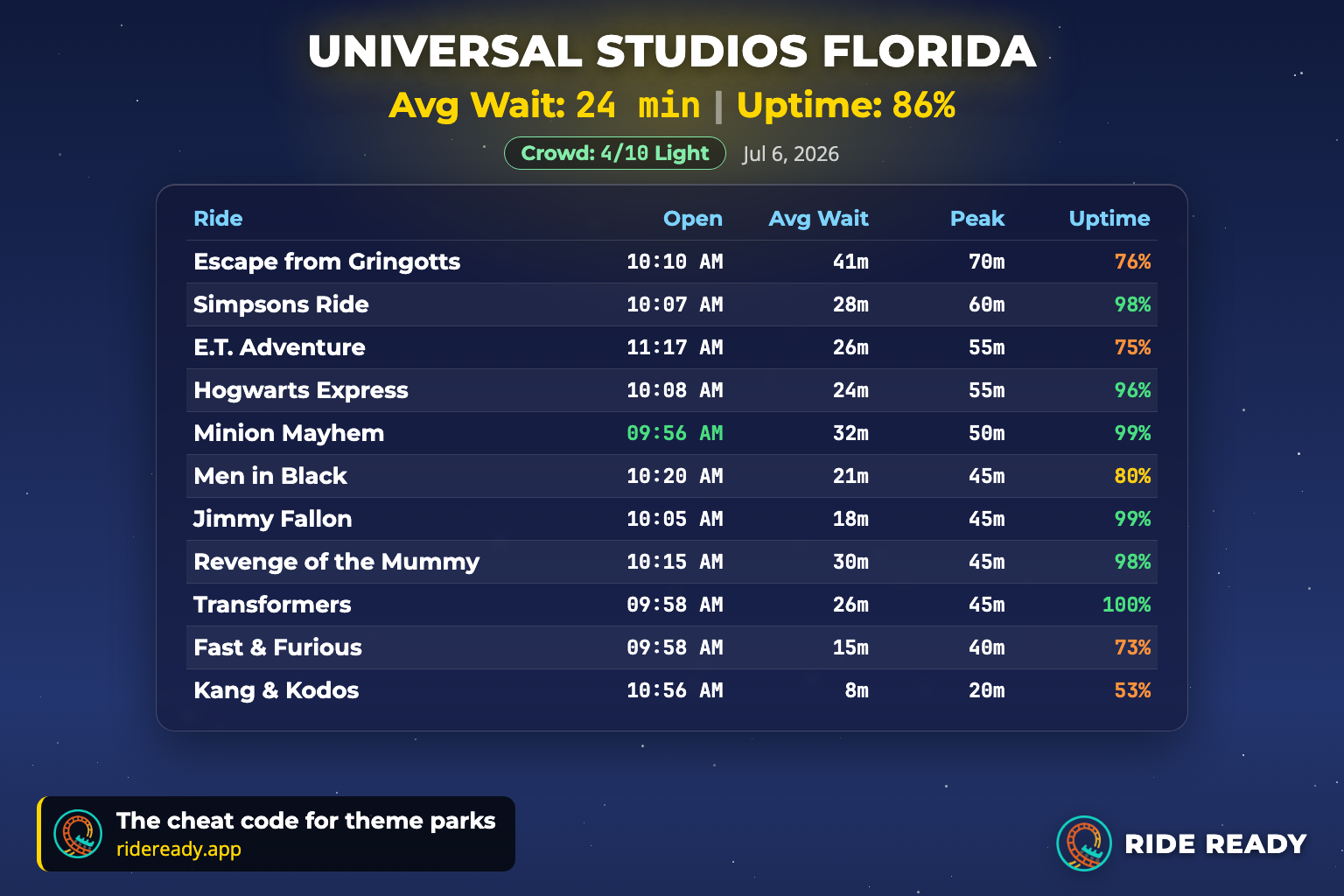The width and height of the screenshot is (1344, 896).
Task: Click Men in Black open time "10:20 AM"
Action: coord(675,476)
